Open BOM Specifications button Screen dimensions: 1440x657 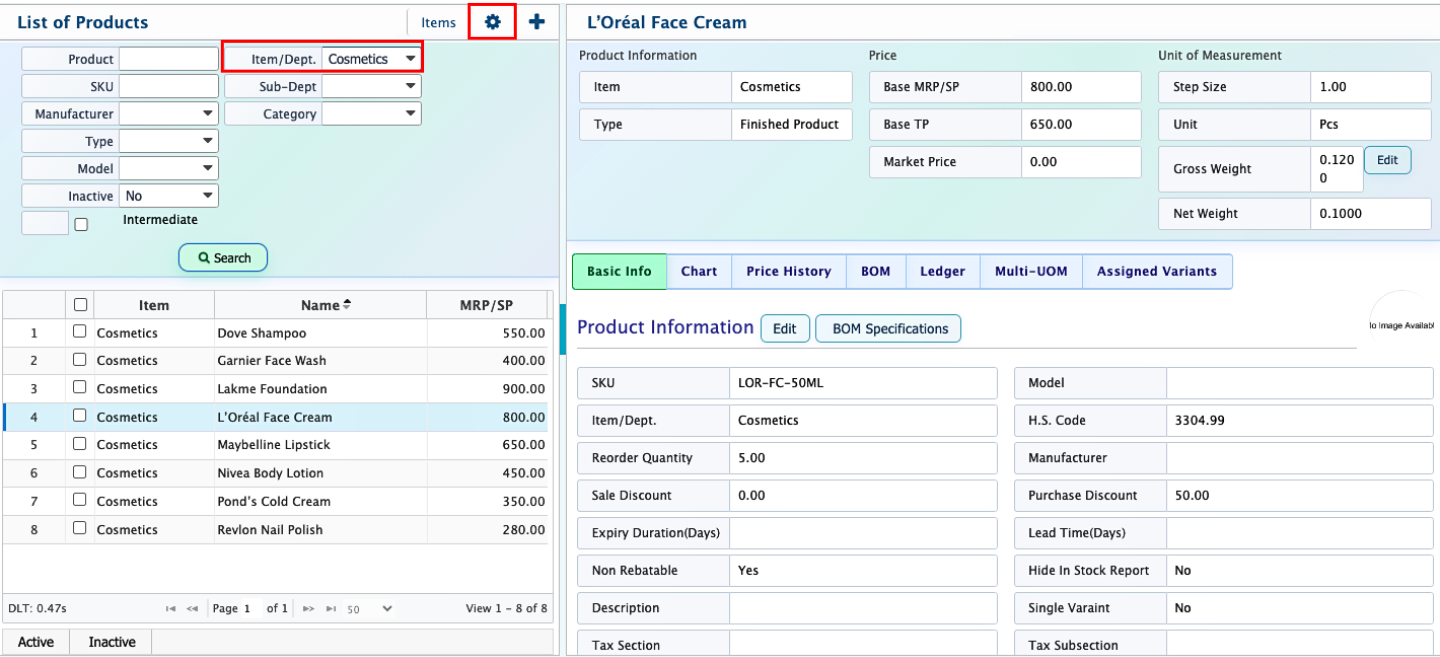(x=889, y=329)
